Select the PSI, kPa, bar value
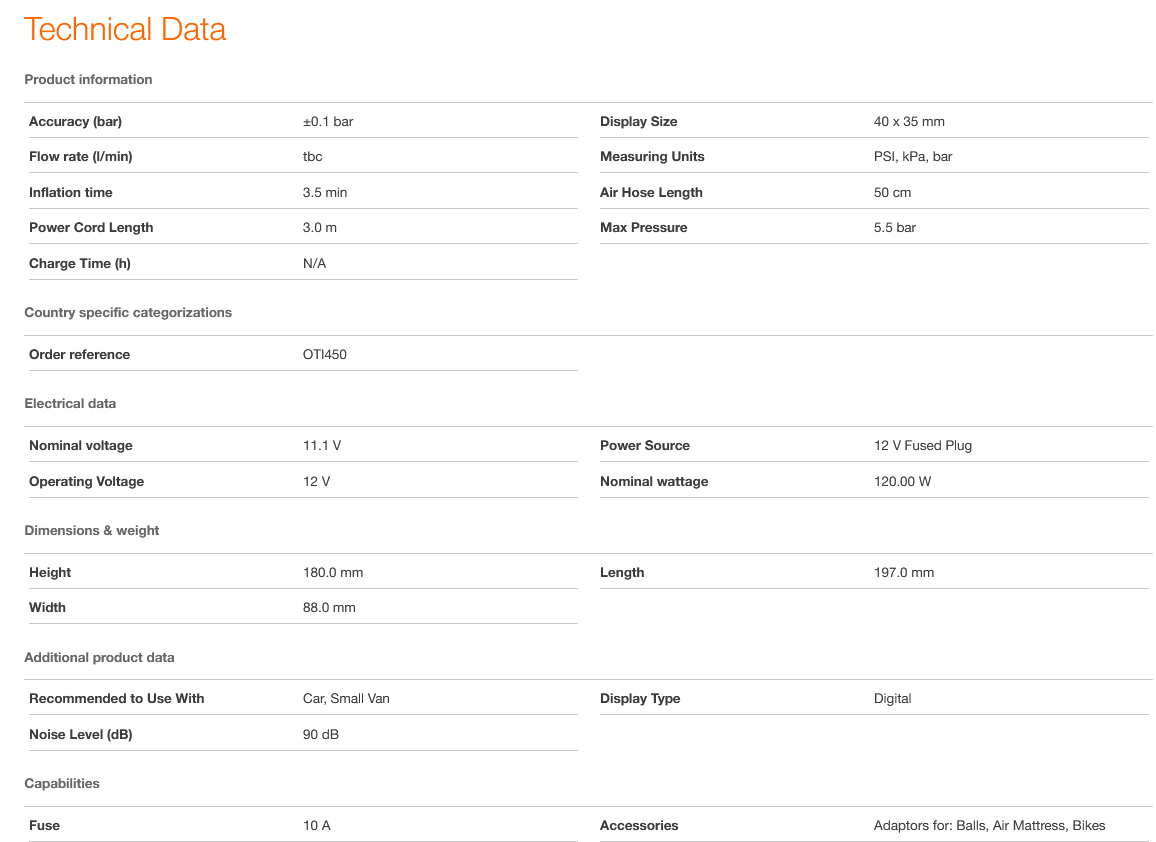This screenshot has height=842, width=1156. click(x=913, y=156)
